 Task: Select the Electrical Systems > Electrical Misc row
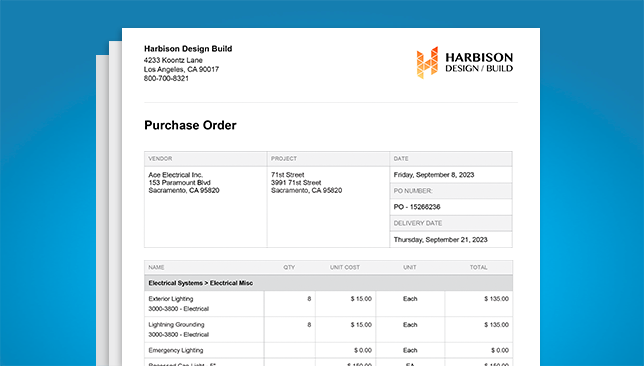(x=328, y=283)
